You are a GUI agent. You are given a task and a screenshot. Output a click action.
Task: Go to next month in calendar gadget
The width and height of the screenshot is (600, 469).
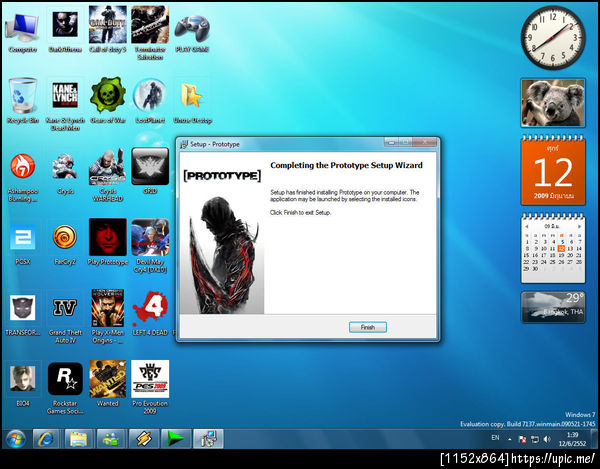[579, 226]
